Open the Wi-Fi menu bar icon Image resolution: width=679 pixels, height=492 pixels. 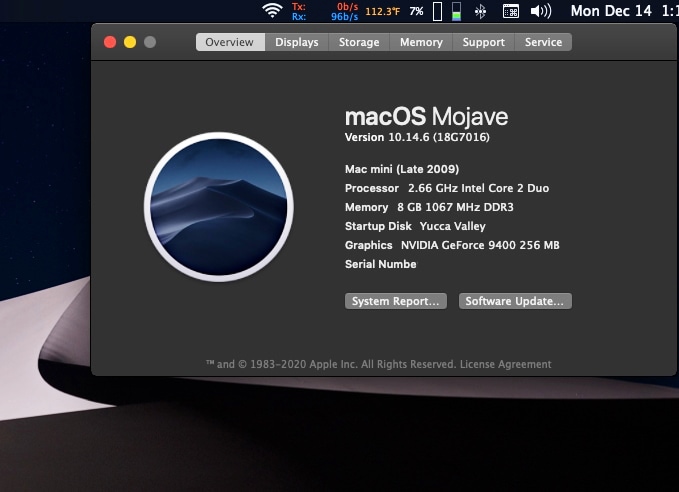[x=272, y=10]
